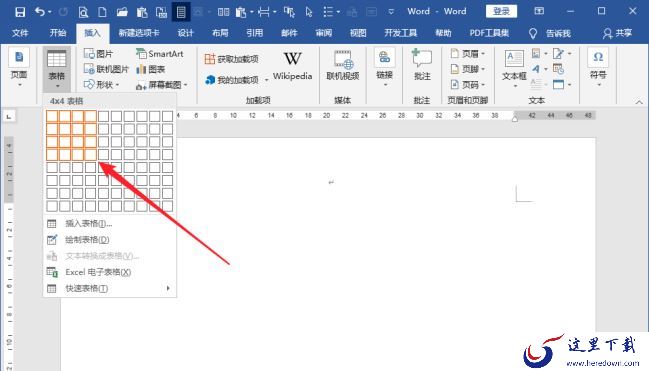This screenshot has height=371, width=649.
Task: Customize quick access toolbar dropdown arrow
Action: tap(391, 12)
